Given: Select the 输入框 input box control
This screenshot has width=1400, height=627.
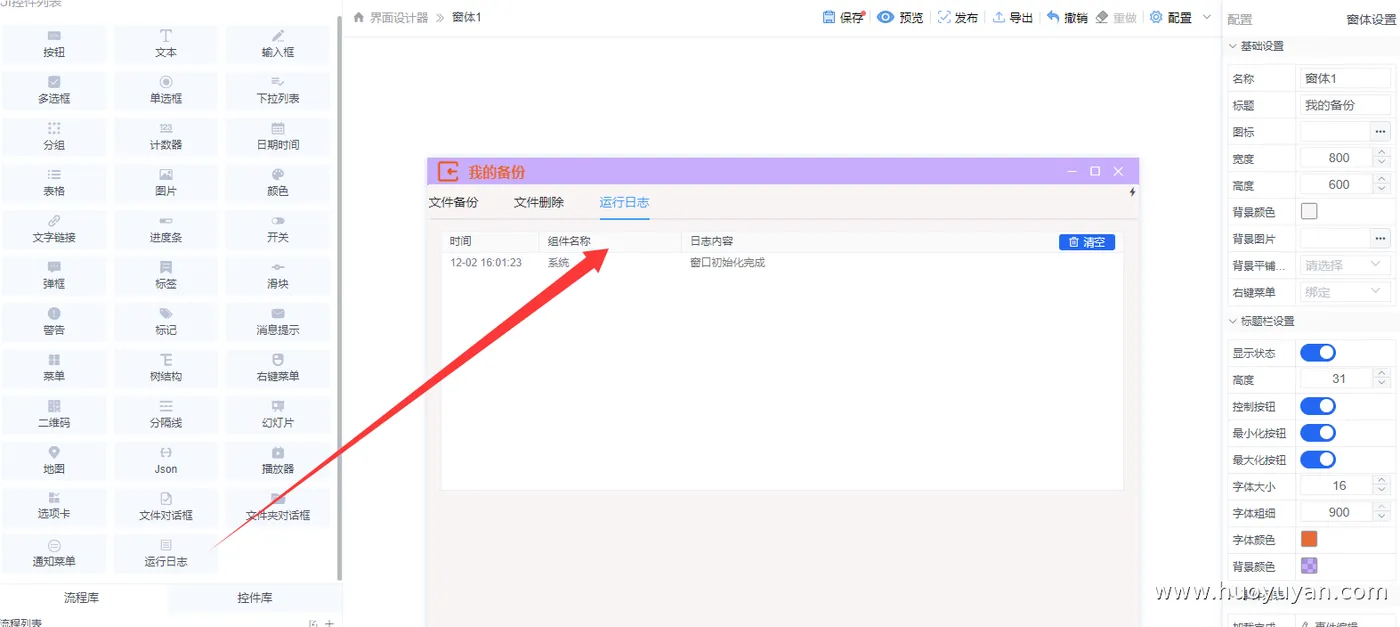Looking at the screenshot, I should click(x=278, y=44).
